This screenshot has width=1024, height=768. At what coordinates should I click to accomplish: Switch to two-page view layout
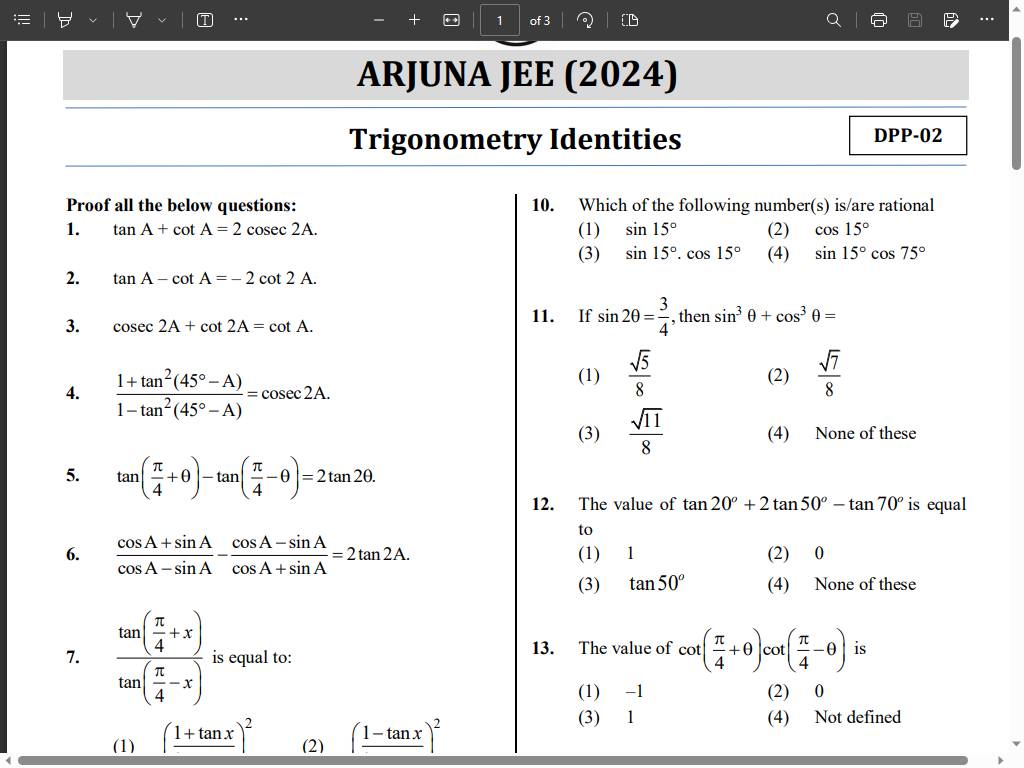(x=629, y=19)
